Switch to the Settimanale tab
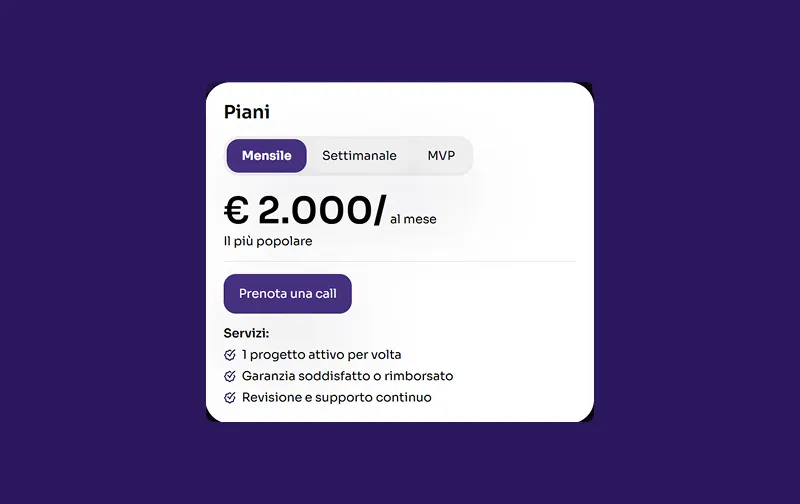Screen dimensions: 800x504 click(x=359, y=156)
